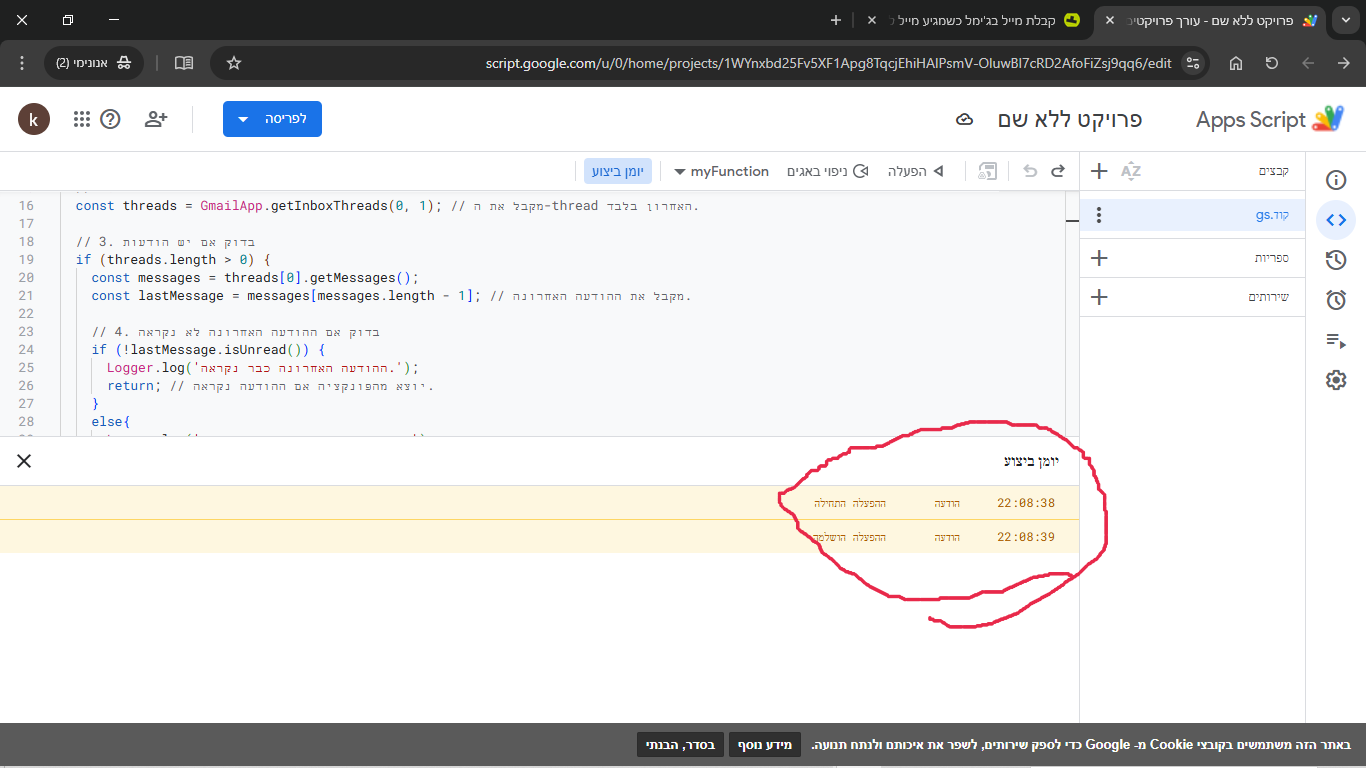The image size is (1366, 768).
Task: Click the undo arrow in editor toolbar
Action: pos(1030,171)
